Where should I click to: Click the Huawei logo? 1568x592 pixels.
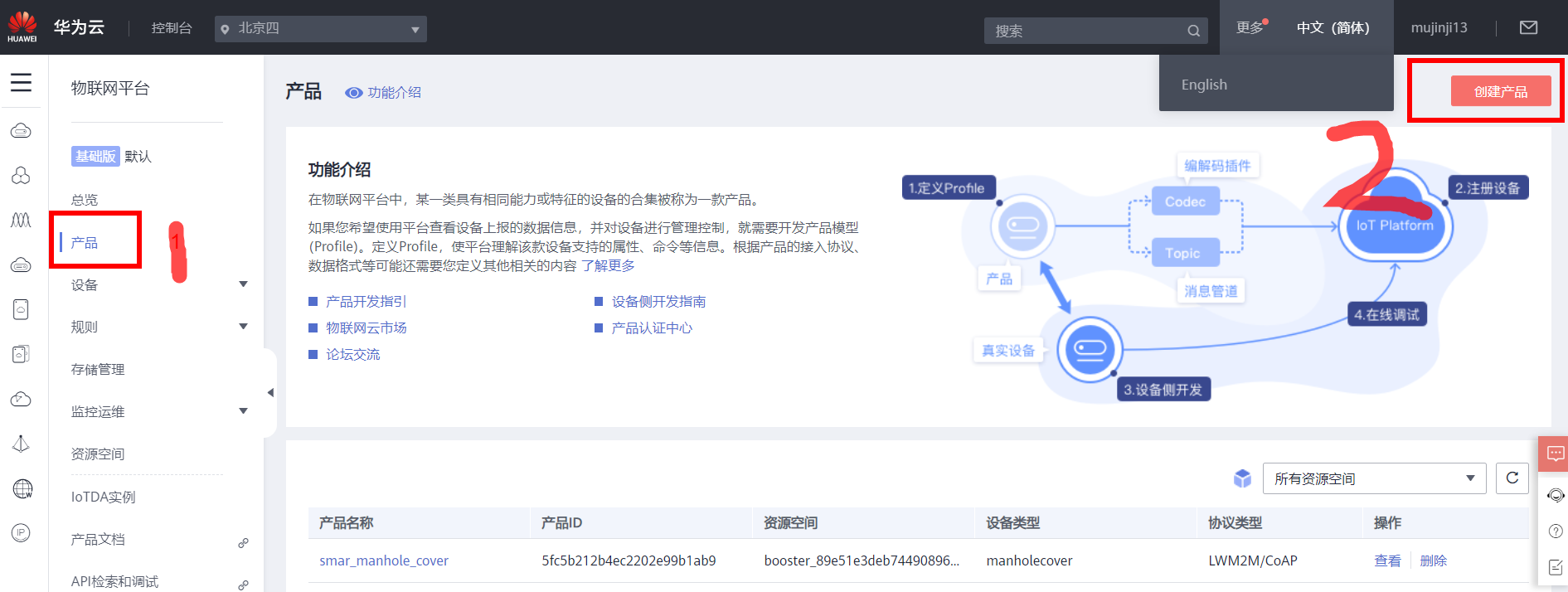point(22,27)
